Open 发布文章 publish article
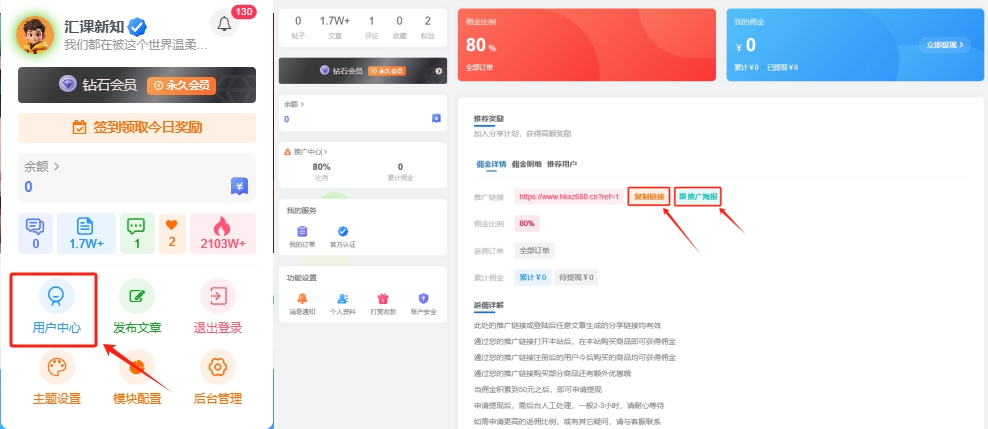Viewport: 988px width, 429px height. pyautogui.click(x=137, y=307)
